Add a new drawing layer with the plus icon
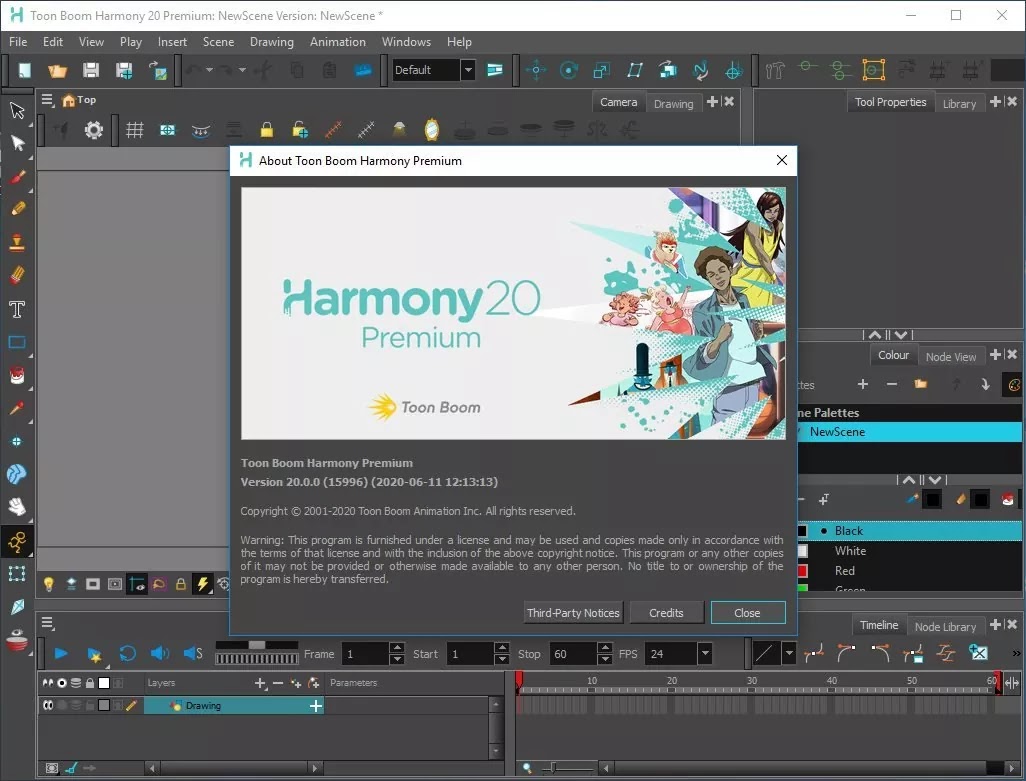This screenshot has height=781, width=1026. click(x=259, y=683)
